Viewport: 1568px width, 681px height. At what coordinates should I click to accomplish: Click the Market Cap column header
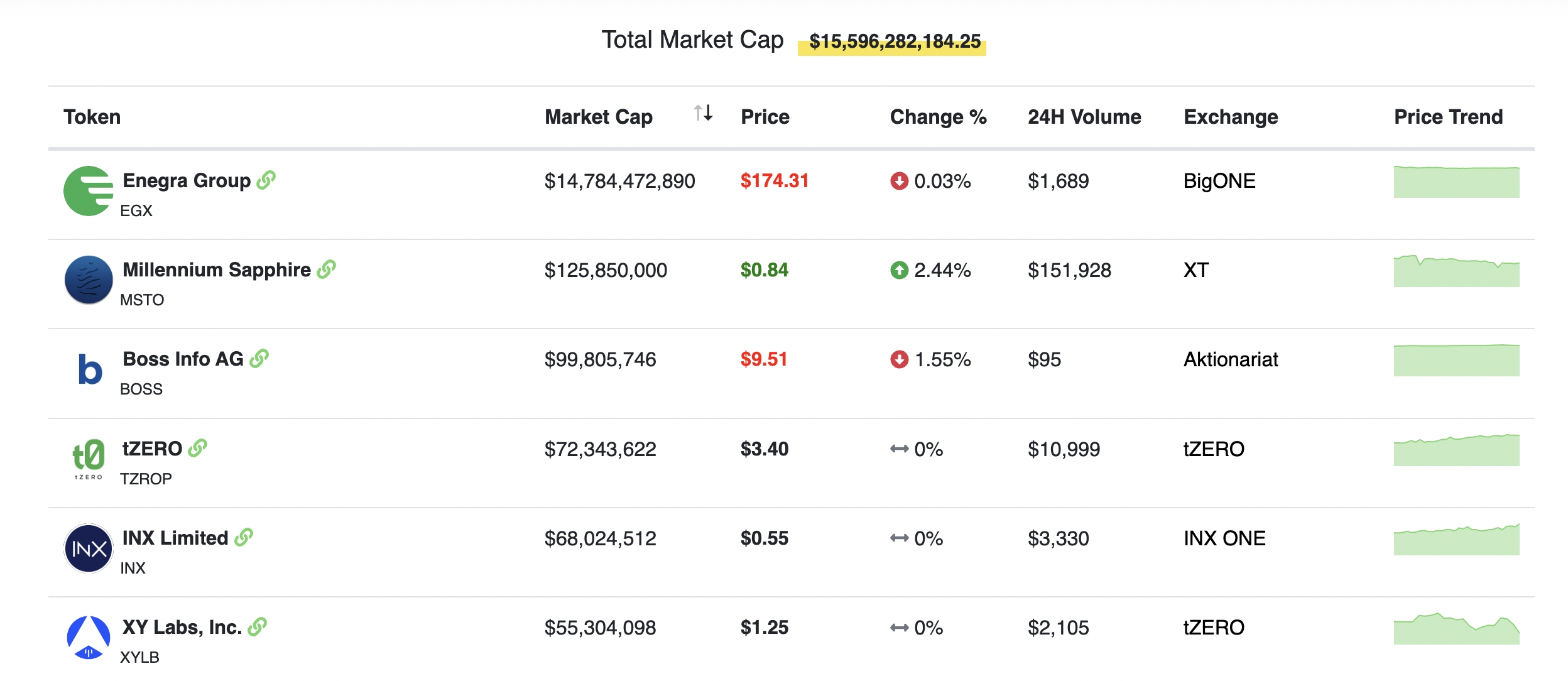click(x=599, y=117)
